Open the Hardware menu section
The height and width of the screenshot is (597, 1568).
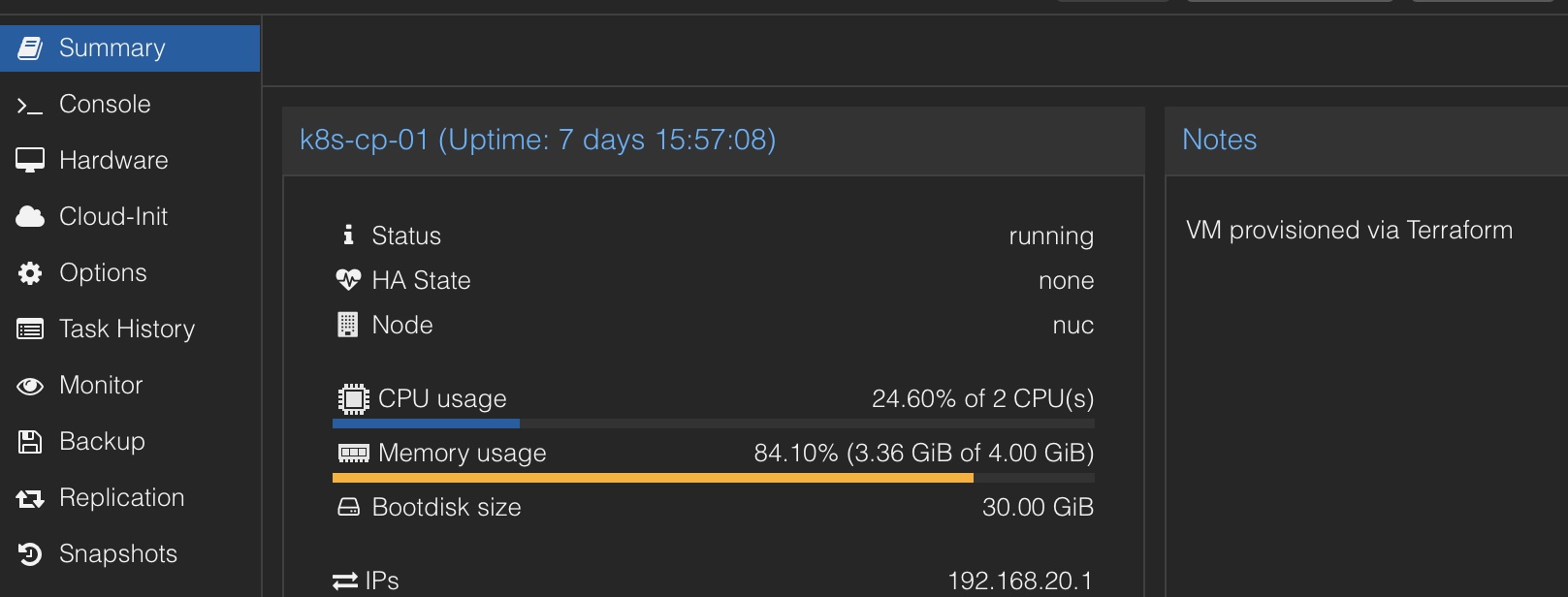(113, 161)
